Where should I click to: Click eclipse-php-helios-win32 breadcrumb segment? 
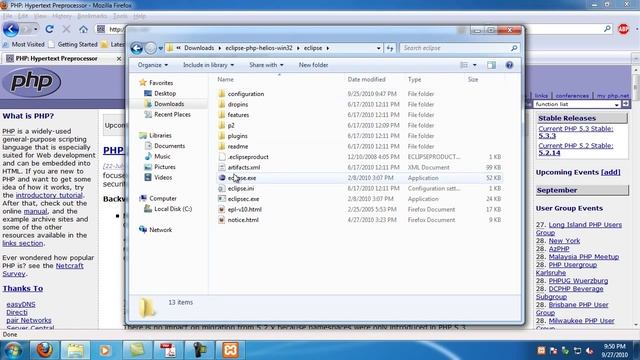(259, 48)
